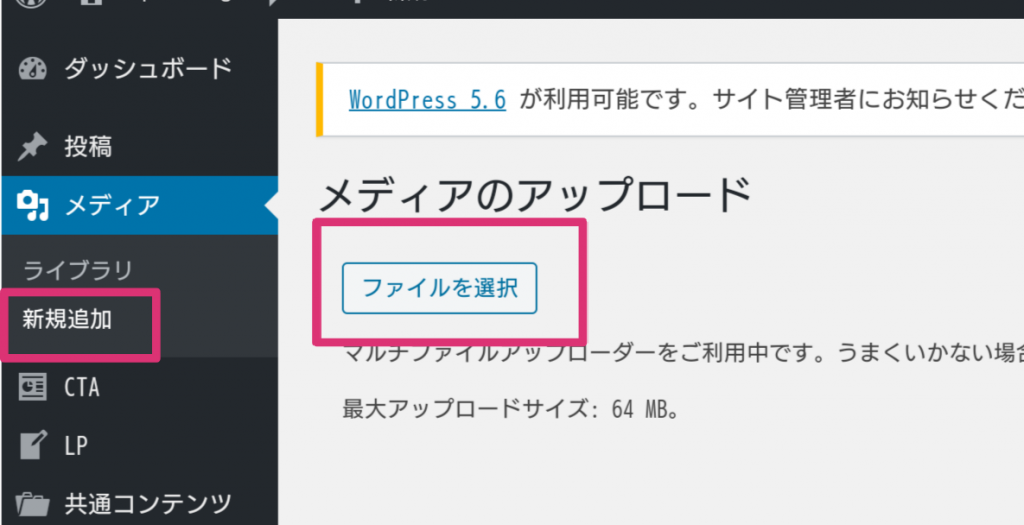
Task: Follow the WordPress 5.6 update link
Action: pos(427,100)
